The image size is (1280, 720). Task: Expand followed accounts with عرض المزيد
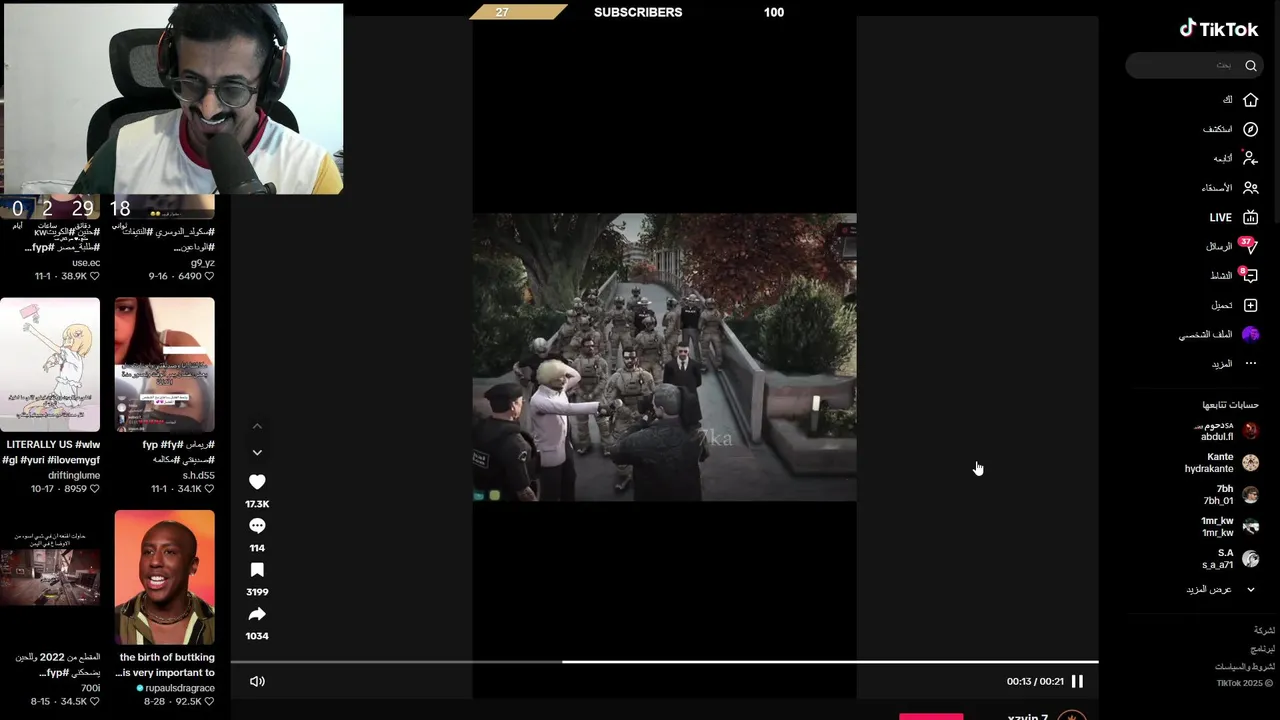(x=1220, y=590)
